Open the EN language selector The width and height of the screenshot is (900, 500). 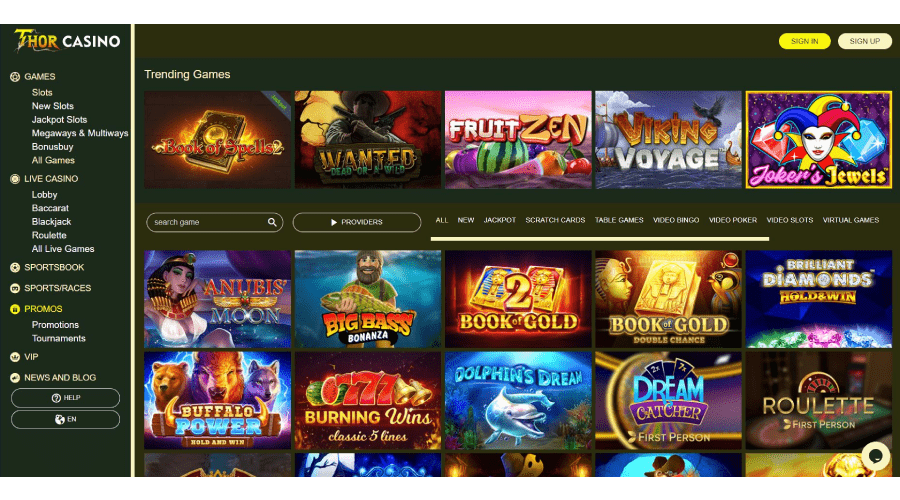tap(65, 419)
